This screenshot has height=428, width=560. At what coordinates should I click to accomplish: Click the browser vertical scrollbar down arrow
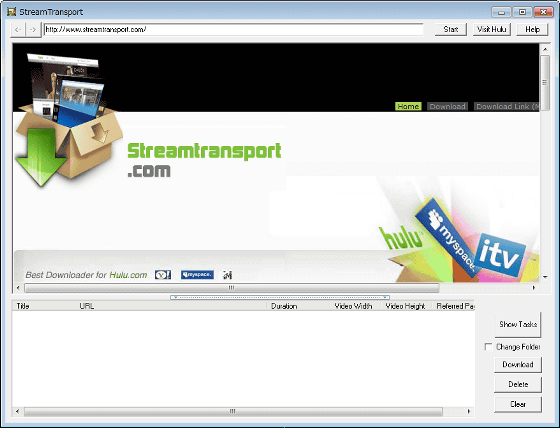pos(545,277)
